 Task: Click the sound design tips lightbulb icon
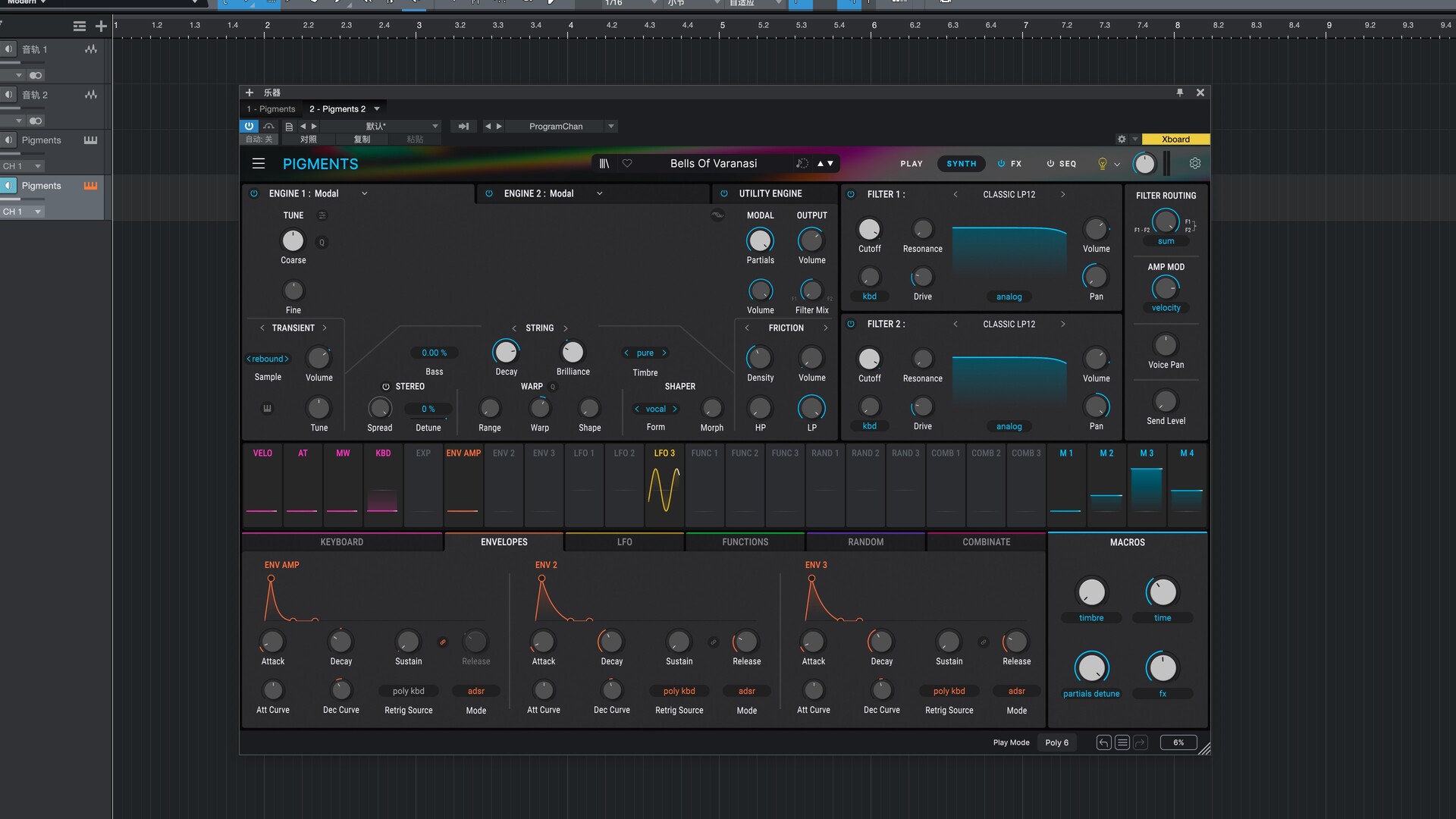1103,164
